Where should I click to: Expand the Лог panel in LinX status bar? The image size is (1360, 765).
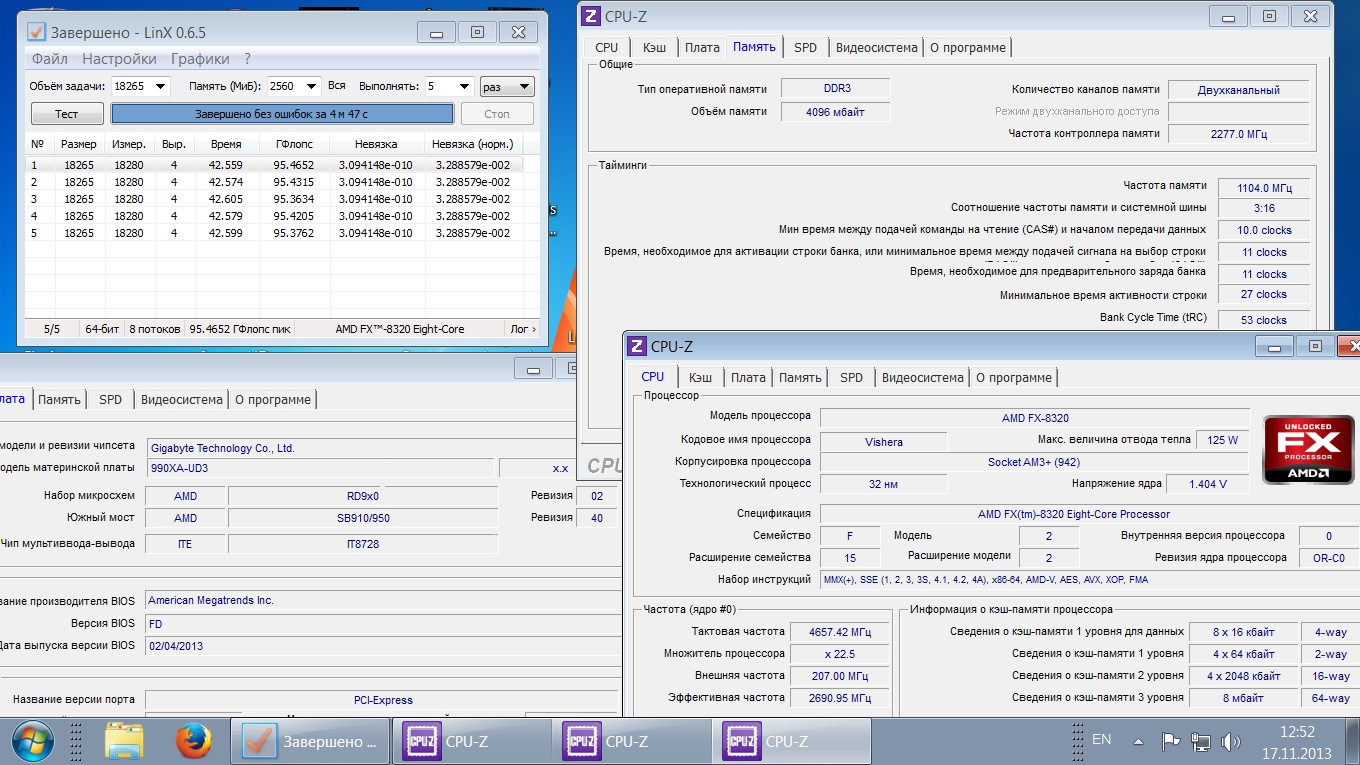coord(523,329)
